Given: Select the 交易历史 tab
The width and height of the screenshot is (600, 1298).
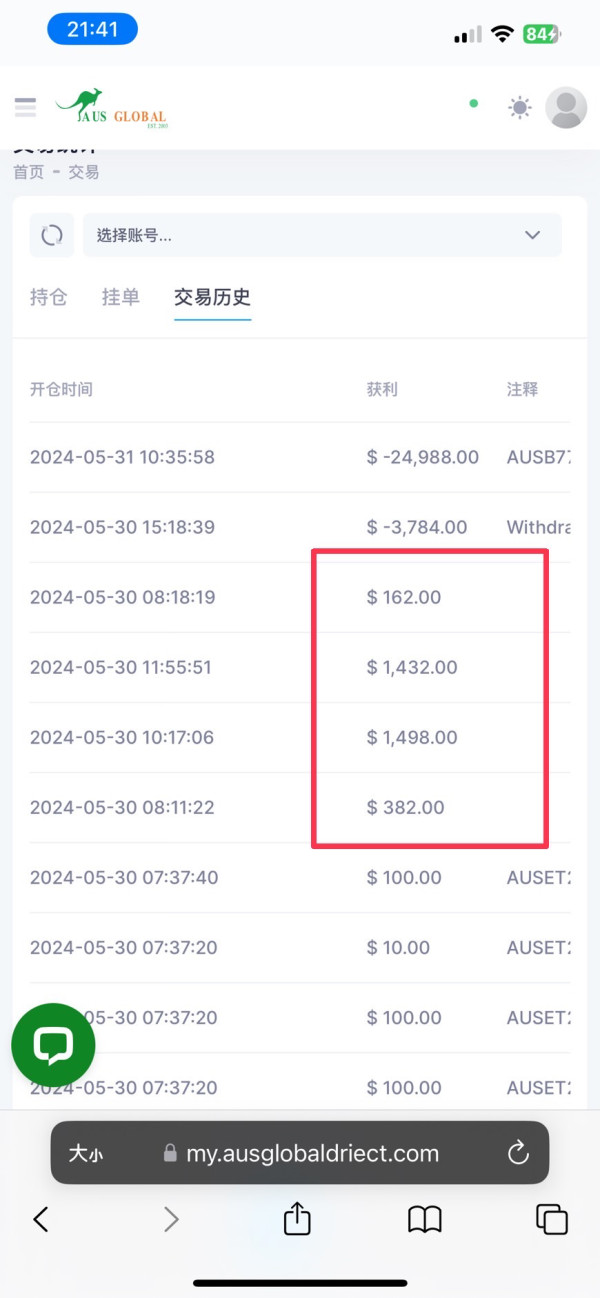Looking at the screenshot, I should pyautogui.click(x=212, y=297).
